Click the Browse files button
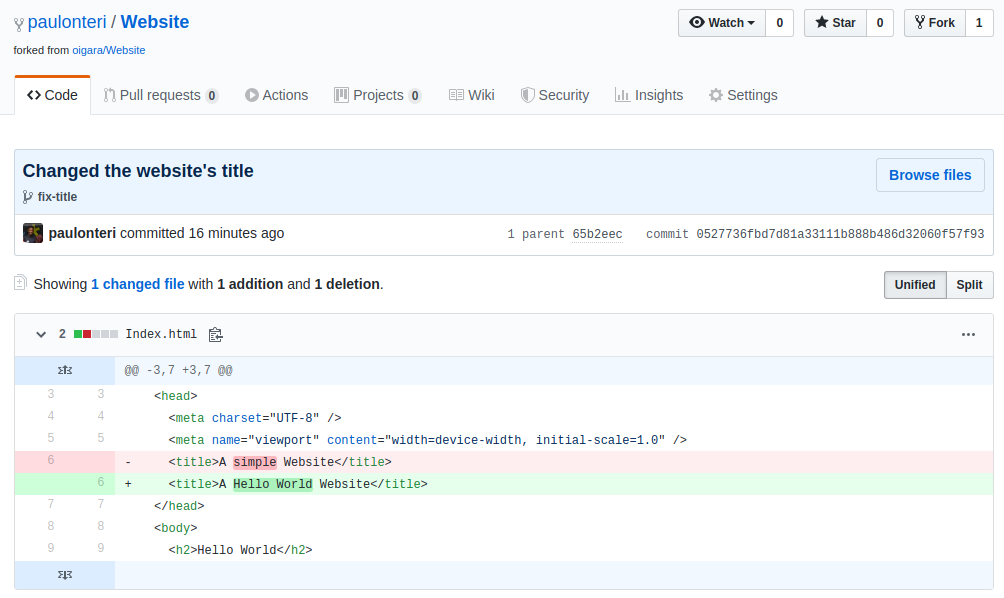1004x598 pixels. 929,175
